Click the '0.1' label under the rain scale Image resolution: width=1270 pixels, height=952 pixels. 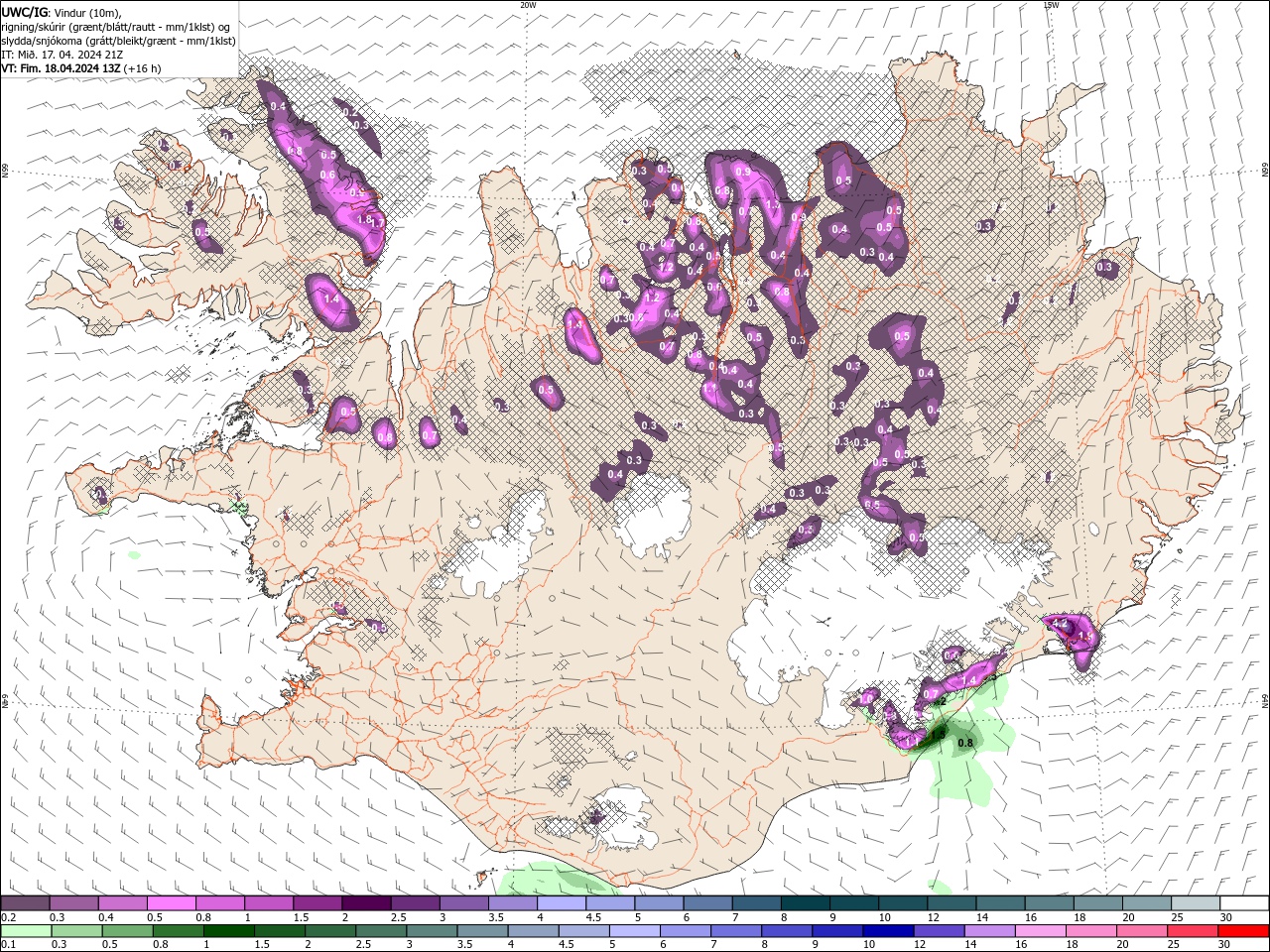click(x=8, y=945)
